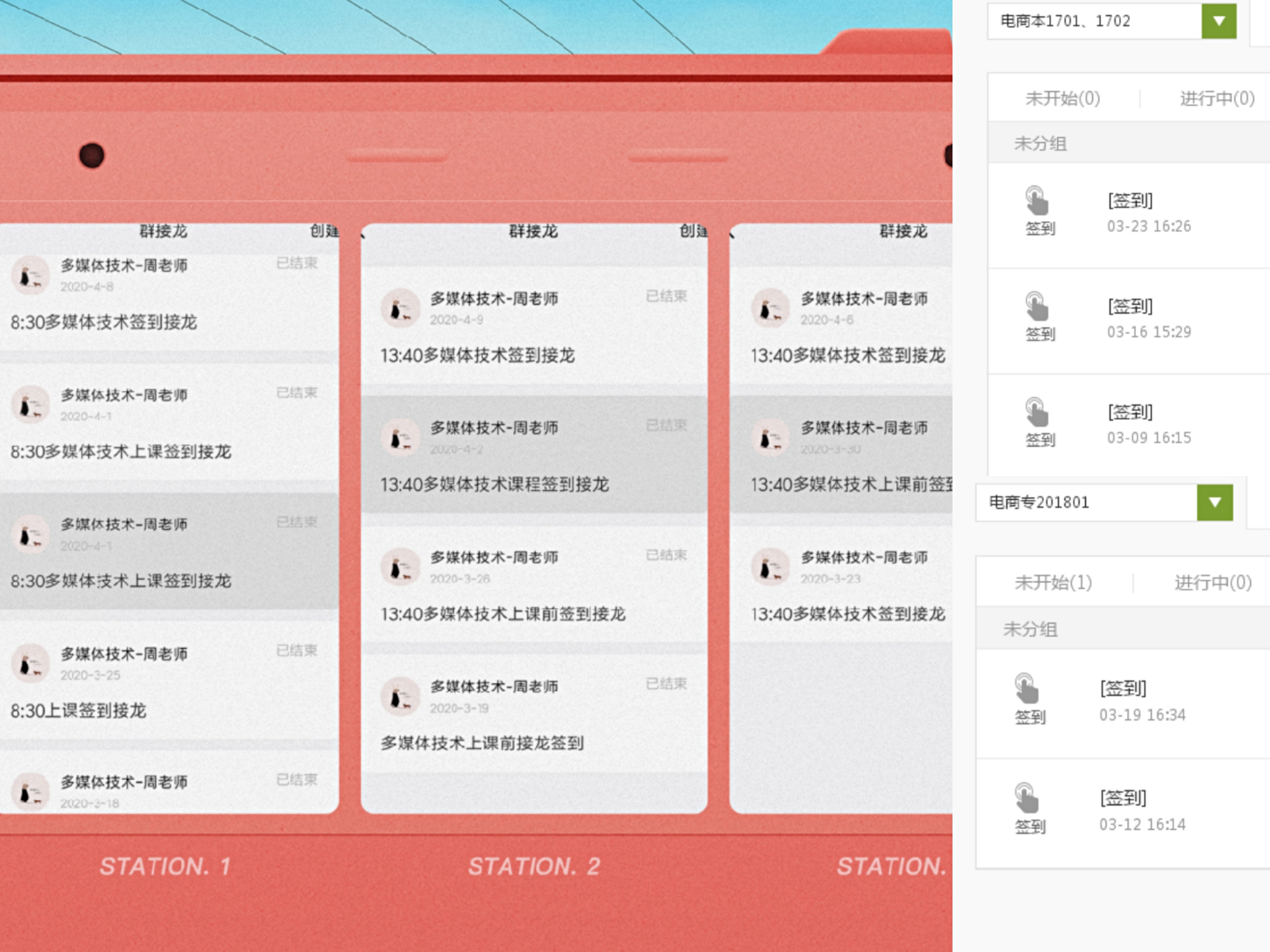Click the teacher avatar on the 2020-4-9 post

click(400, 308)
